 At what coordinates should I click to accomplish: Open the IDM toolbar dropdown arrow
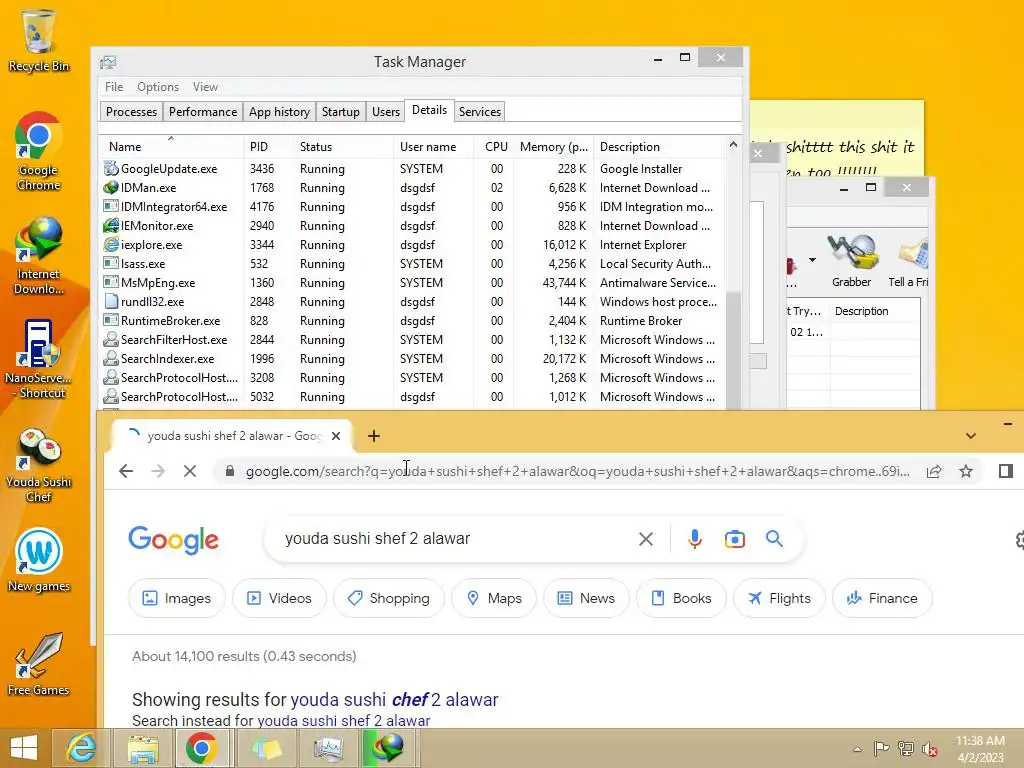[x=812, y=260]
